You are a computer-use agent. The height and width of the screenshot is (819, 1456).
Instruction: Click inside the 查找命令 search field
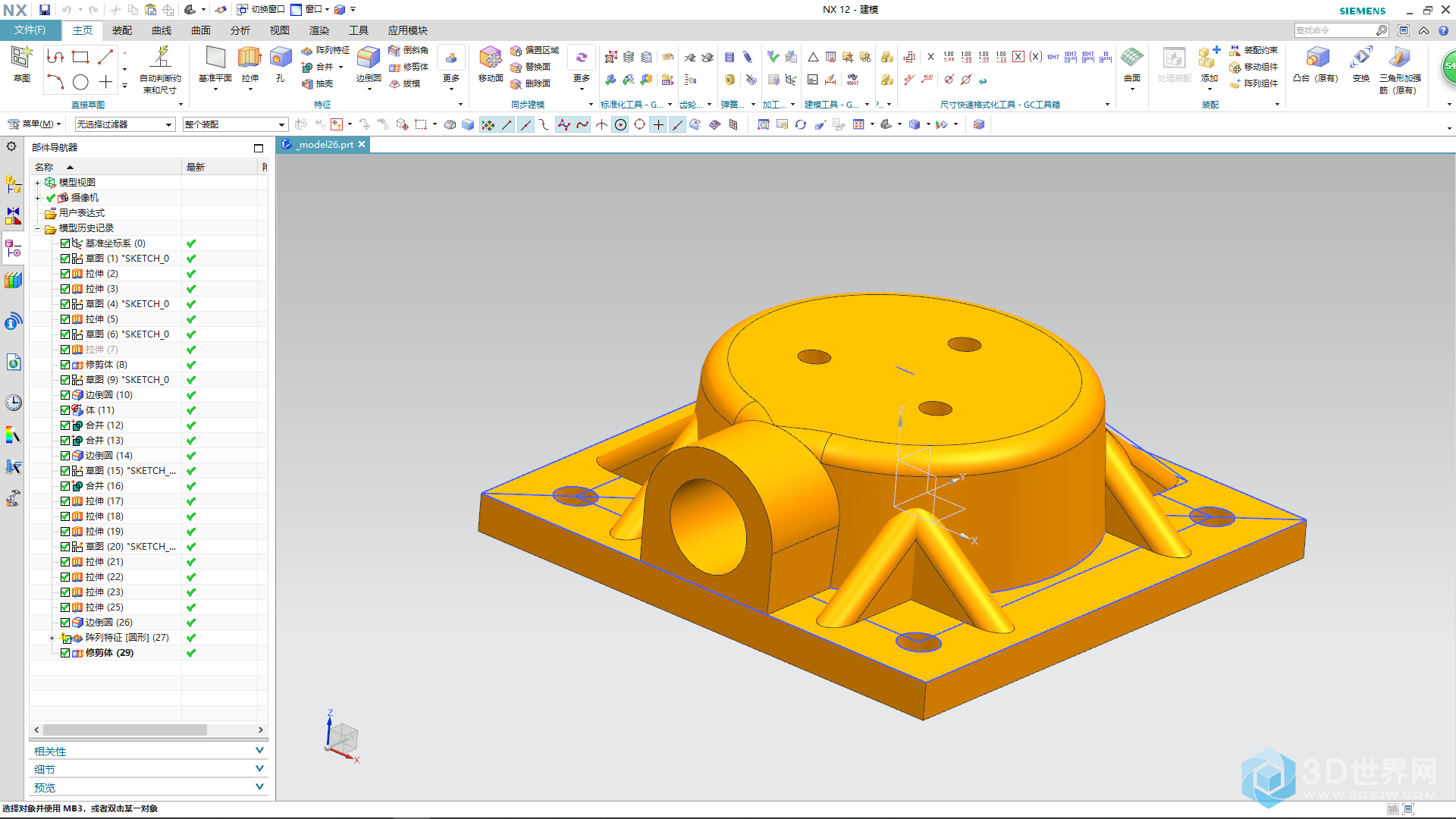(1335, 30)
